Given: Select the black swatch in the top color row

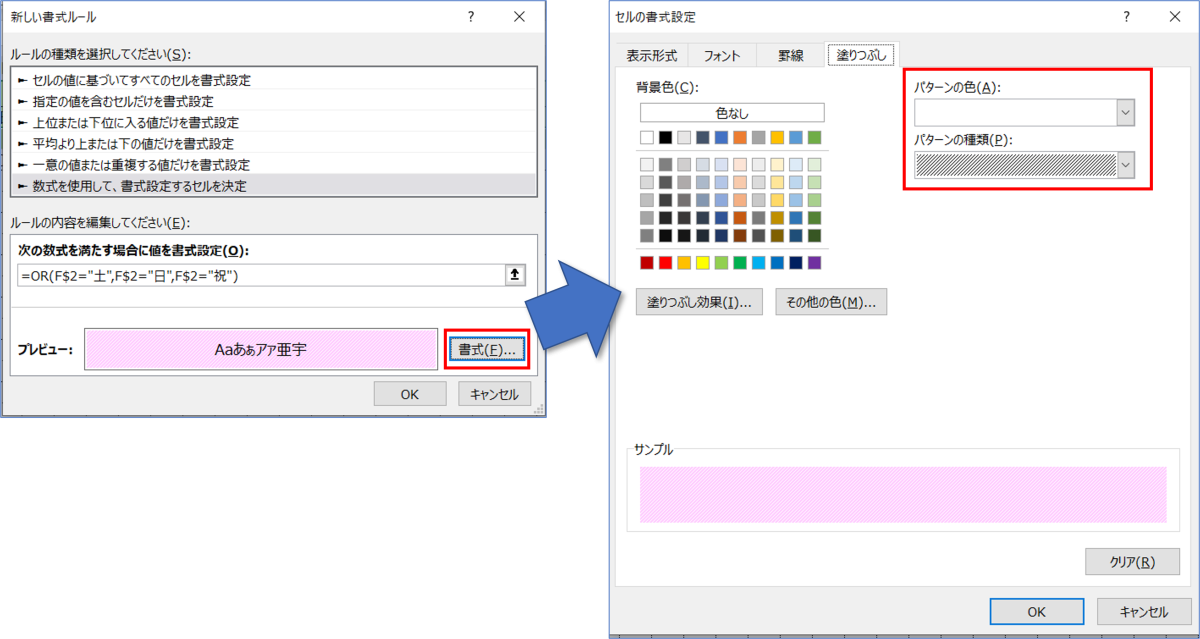Looking at the screenshot, I should tap(666, 137).
